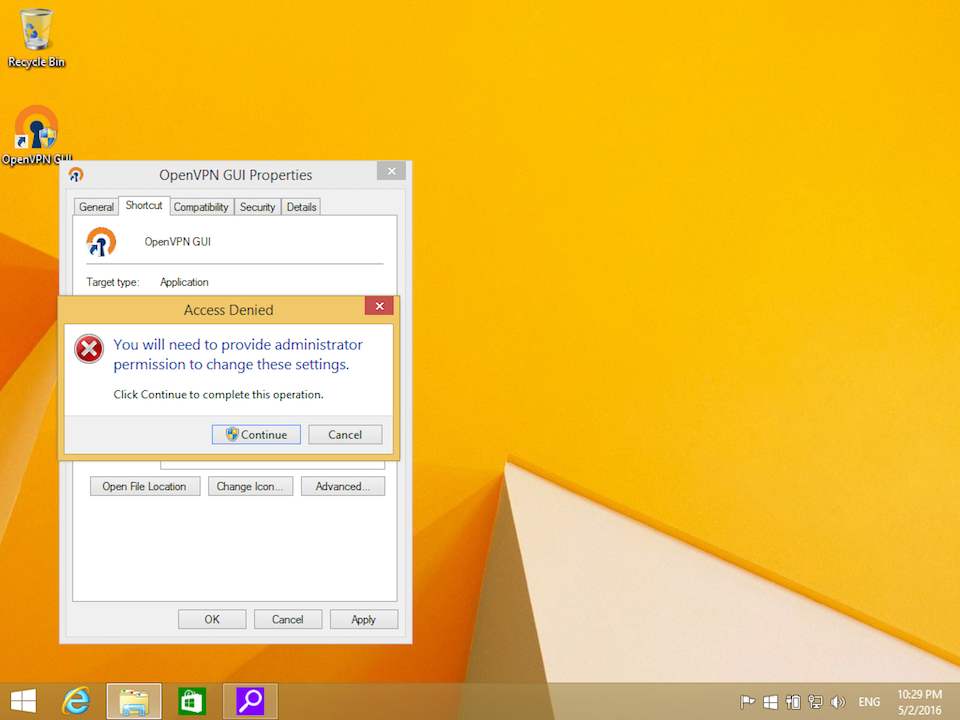Open the Search magnifier app on taskbar

[250, 702]
